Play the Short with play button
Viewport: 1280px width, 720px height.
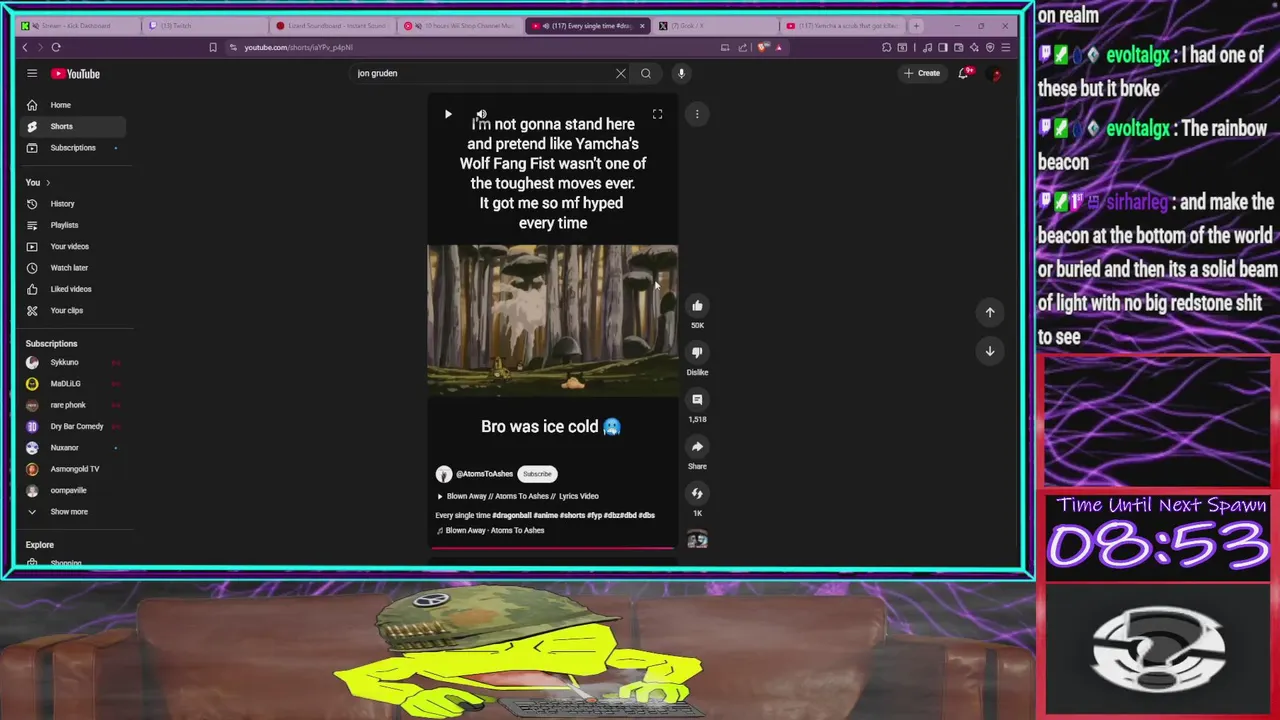(448, 115)
